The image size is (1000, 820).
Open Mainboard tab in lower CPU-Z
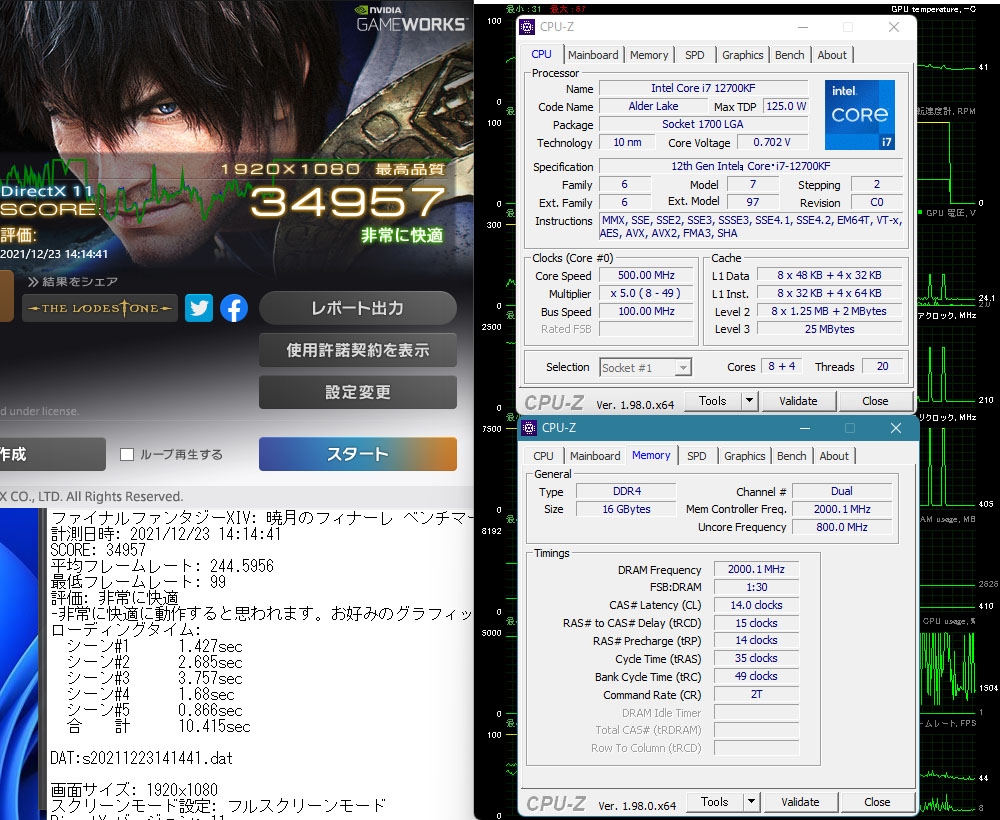tap(595, 456)
